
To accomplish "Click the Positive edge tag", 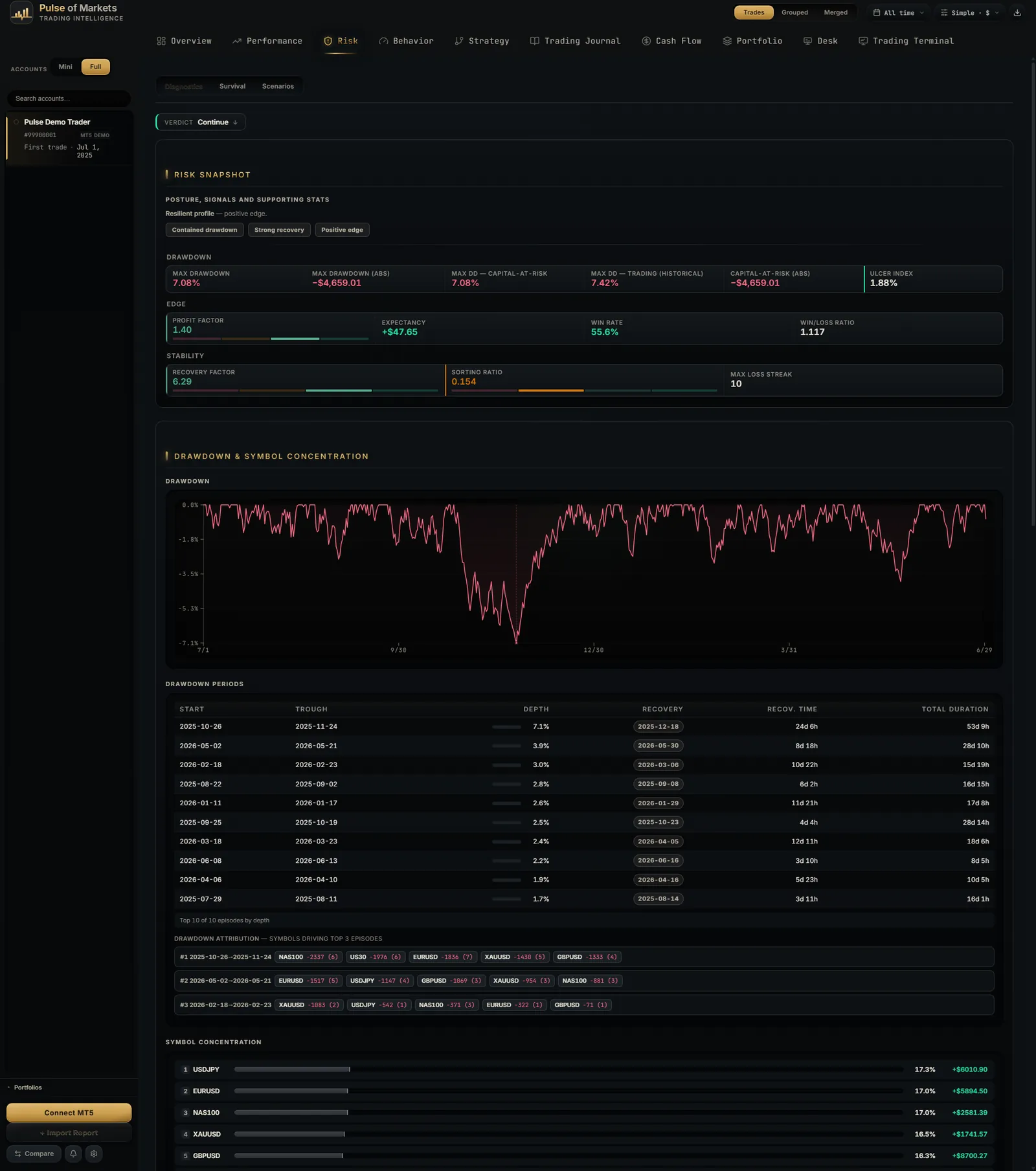I will pyautogui.click(x=342, y=230).
